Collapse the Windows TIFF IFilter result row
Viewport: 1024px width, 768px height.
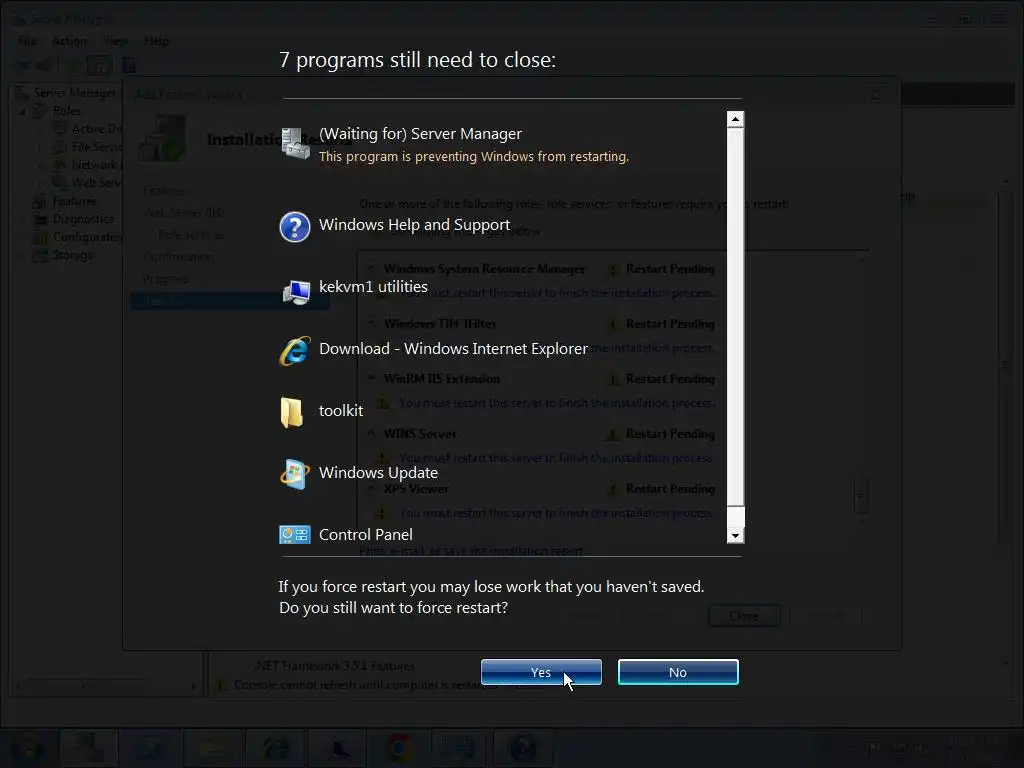tap(370, 323)
